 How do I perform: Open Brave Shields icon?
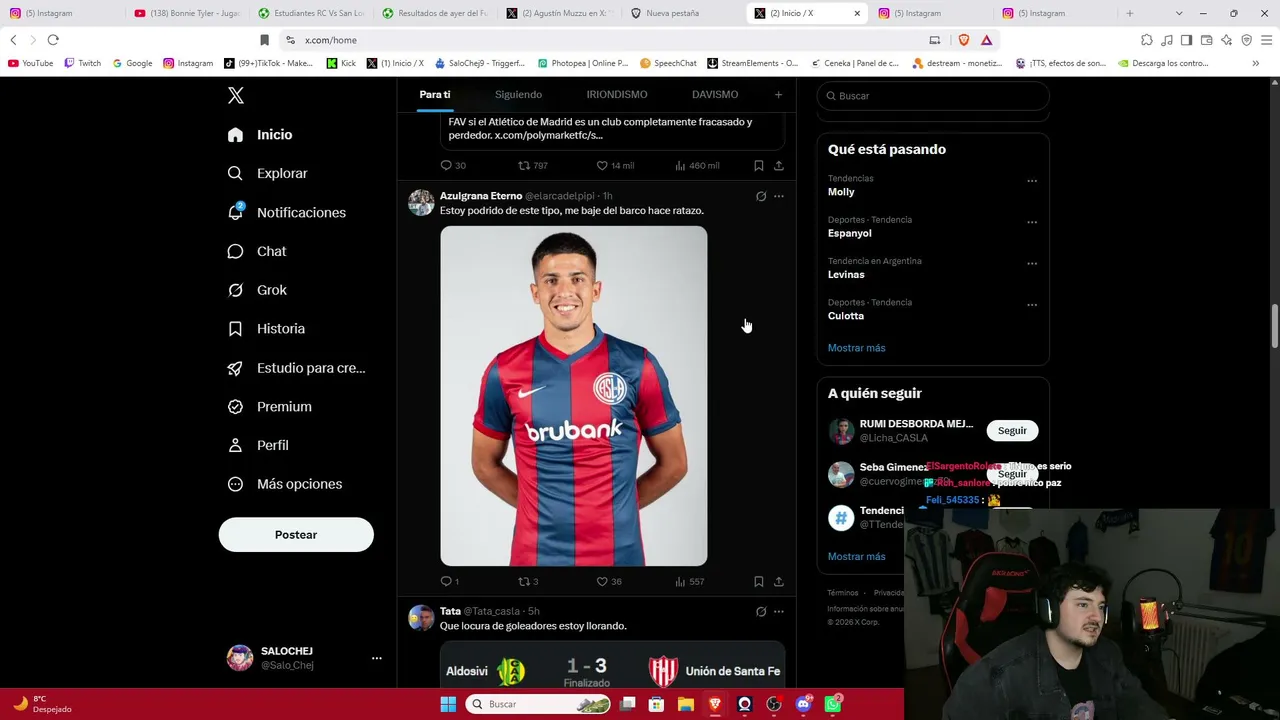coord(964,40)
